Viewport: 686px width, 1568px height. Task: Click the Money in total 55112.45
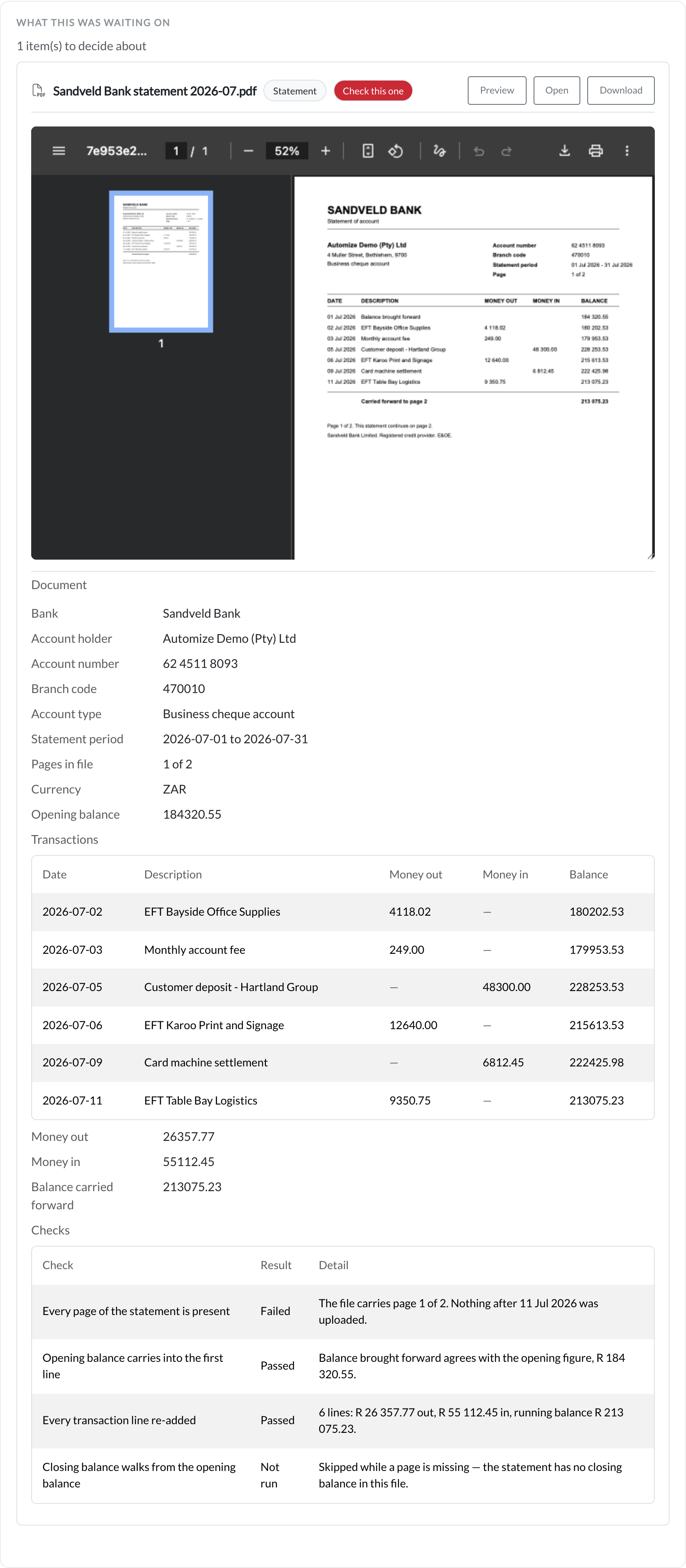[x=188, y=1161]
